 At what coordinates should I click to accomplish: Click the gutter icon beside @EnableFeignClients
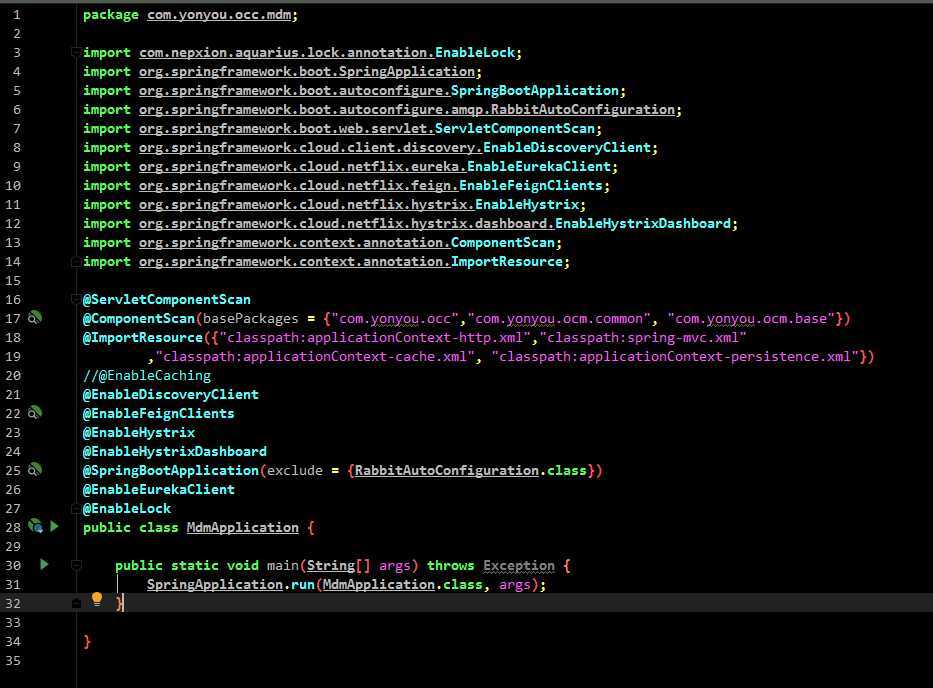tap(35, 412)
